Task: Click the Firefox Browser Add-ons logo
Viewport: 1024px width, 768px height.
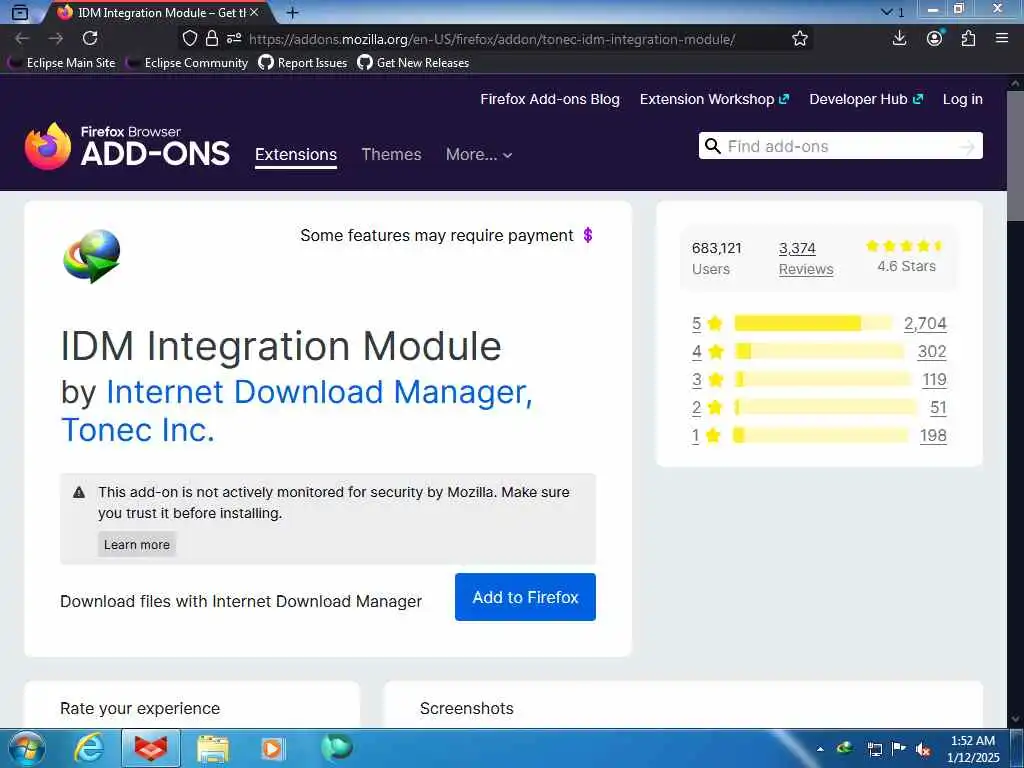Action: (127, 146)
